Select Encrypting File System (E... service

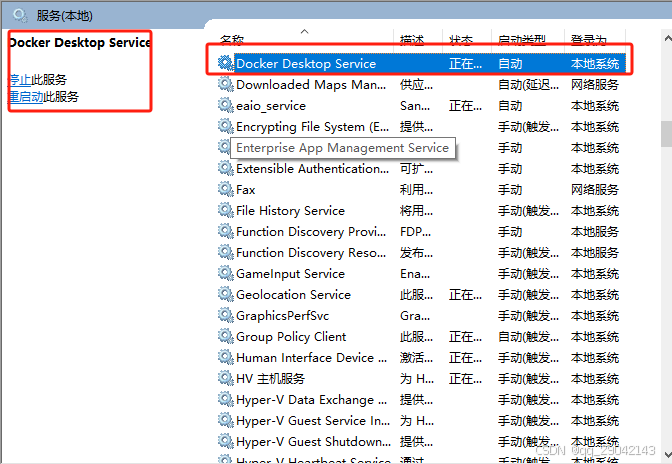click(x=312, y=126)
